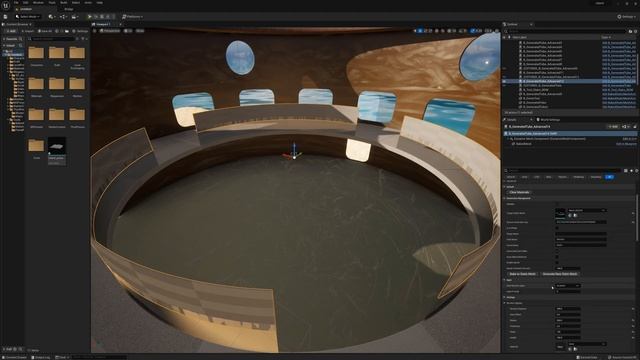Click Save All in Content Browser
This screenshot has height=360, width=640.
click(x=45, y=31)
